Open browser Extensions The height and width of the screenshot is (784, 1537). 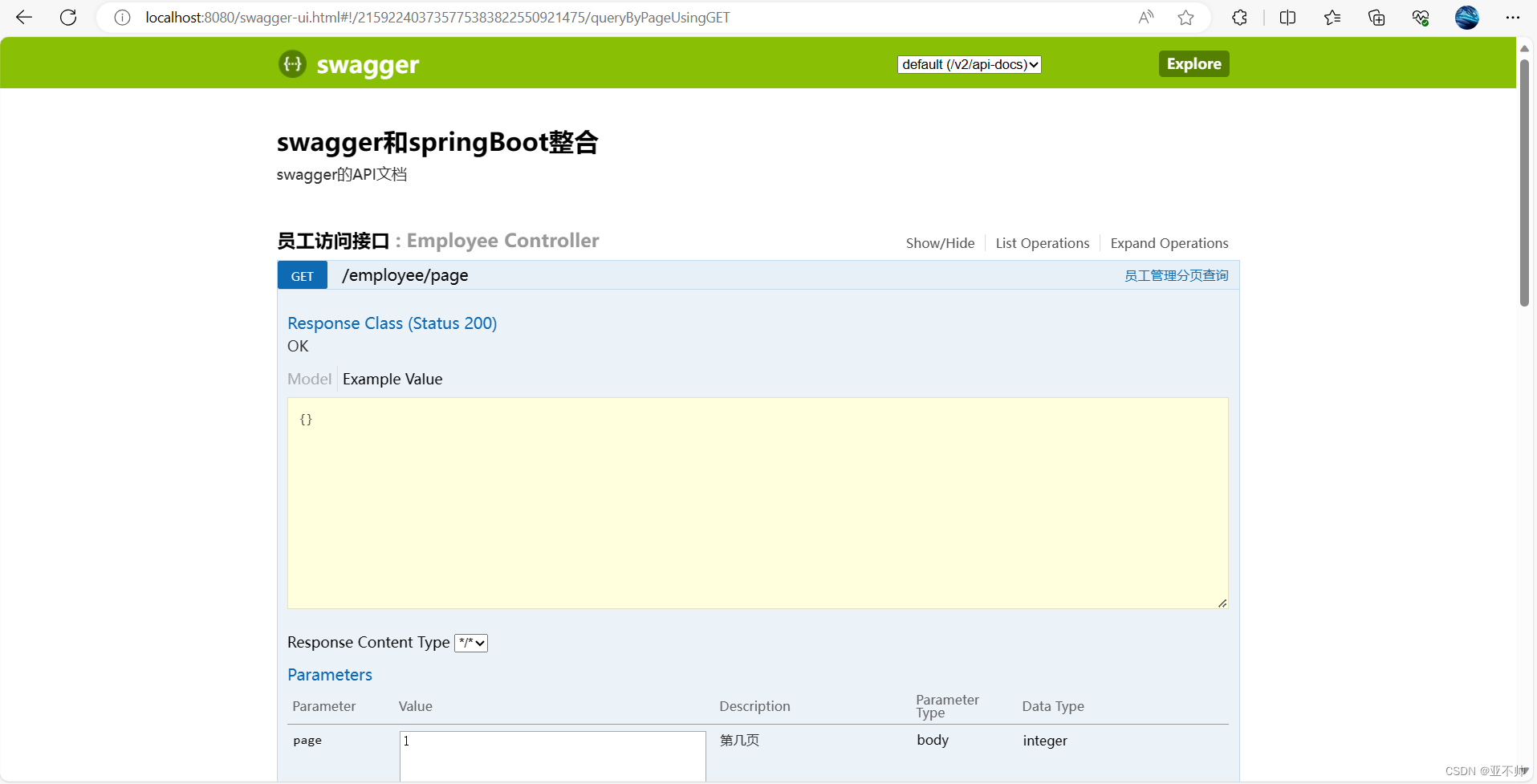coord(1239,17)
